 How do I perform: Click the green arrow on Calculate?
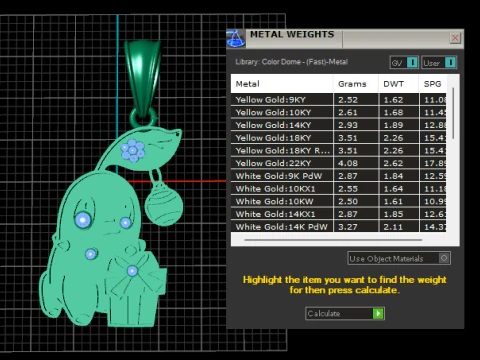pyautogui.click(x=378, y=313)
